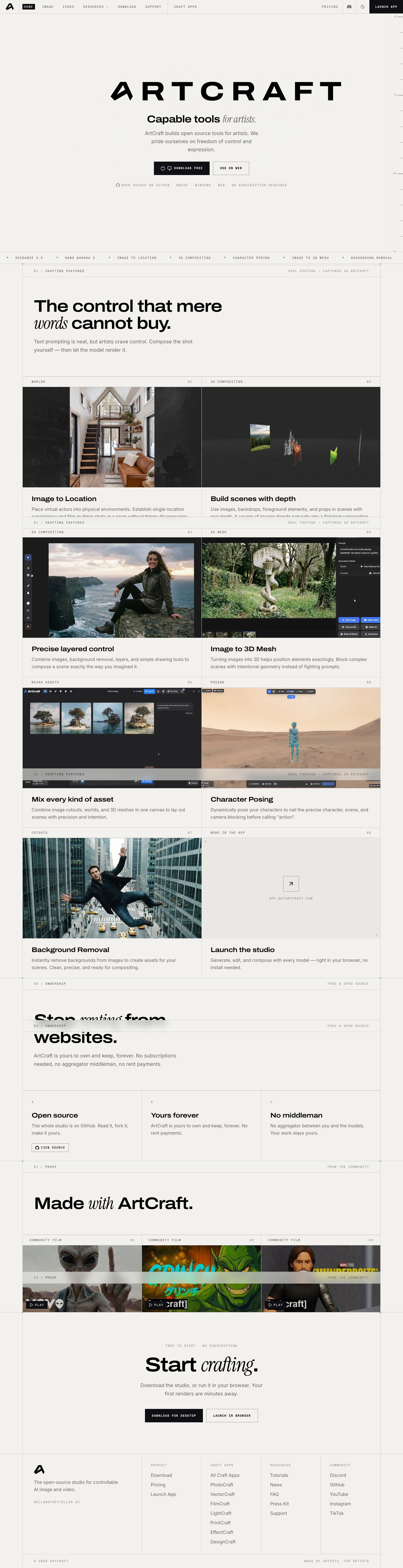Open the TikTok footer link
403x1568 pixels.
click(x=337, y=1513)
